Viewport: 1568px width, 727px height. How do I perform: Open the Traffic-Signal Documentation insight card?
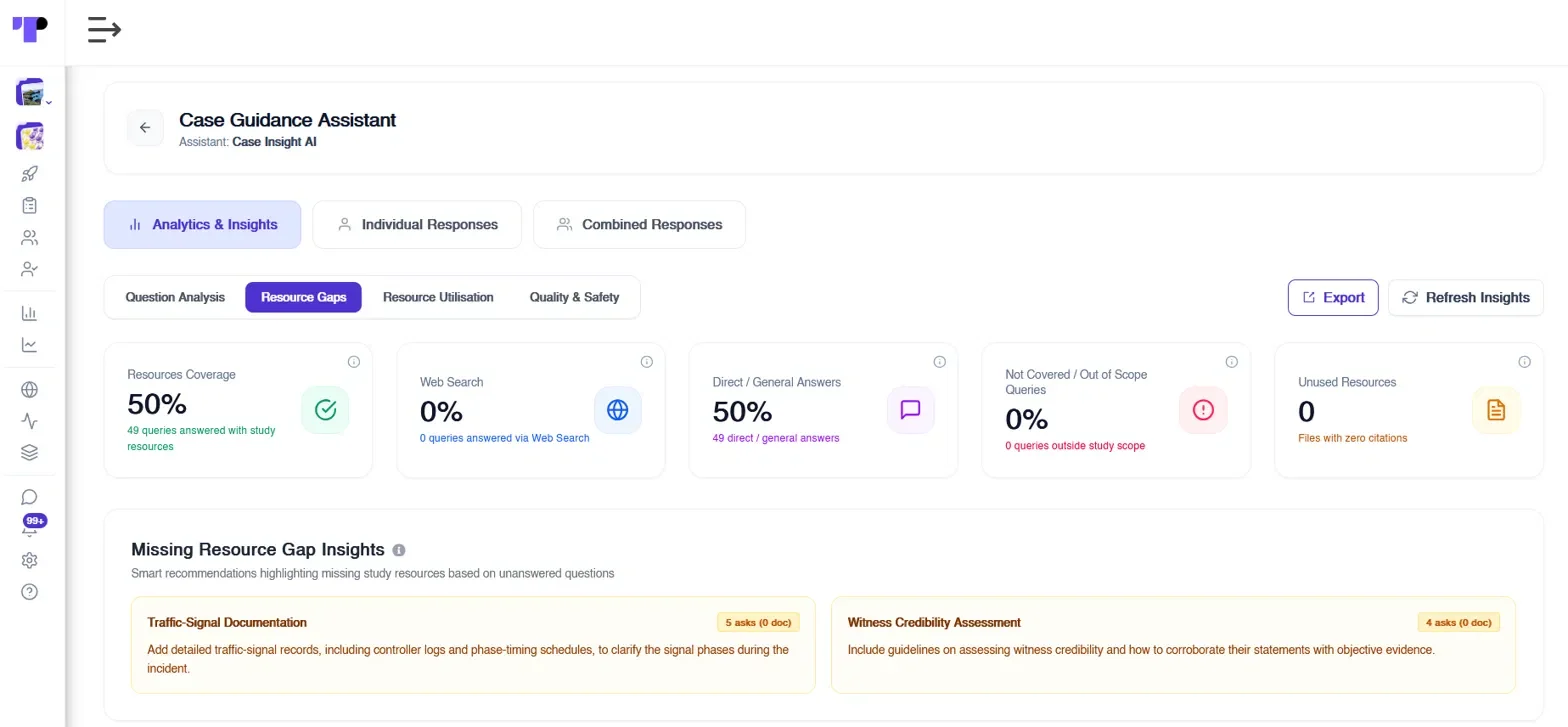pos(473,645)
